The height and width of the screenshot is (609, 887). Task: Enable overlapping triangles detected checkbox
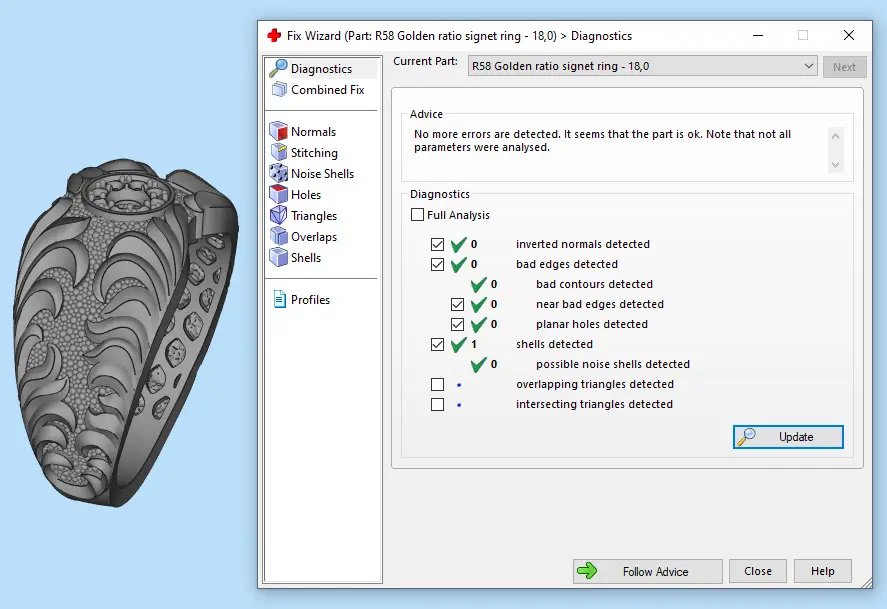pyautogui.click(x=437, y=385)
